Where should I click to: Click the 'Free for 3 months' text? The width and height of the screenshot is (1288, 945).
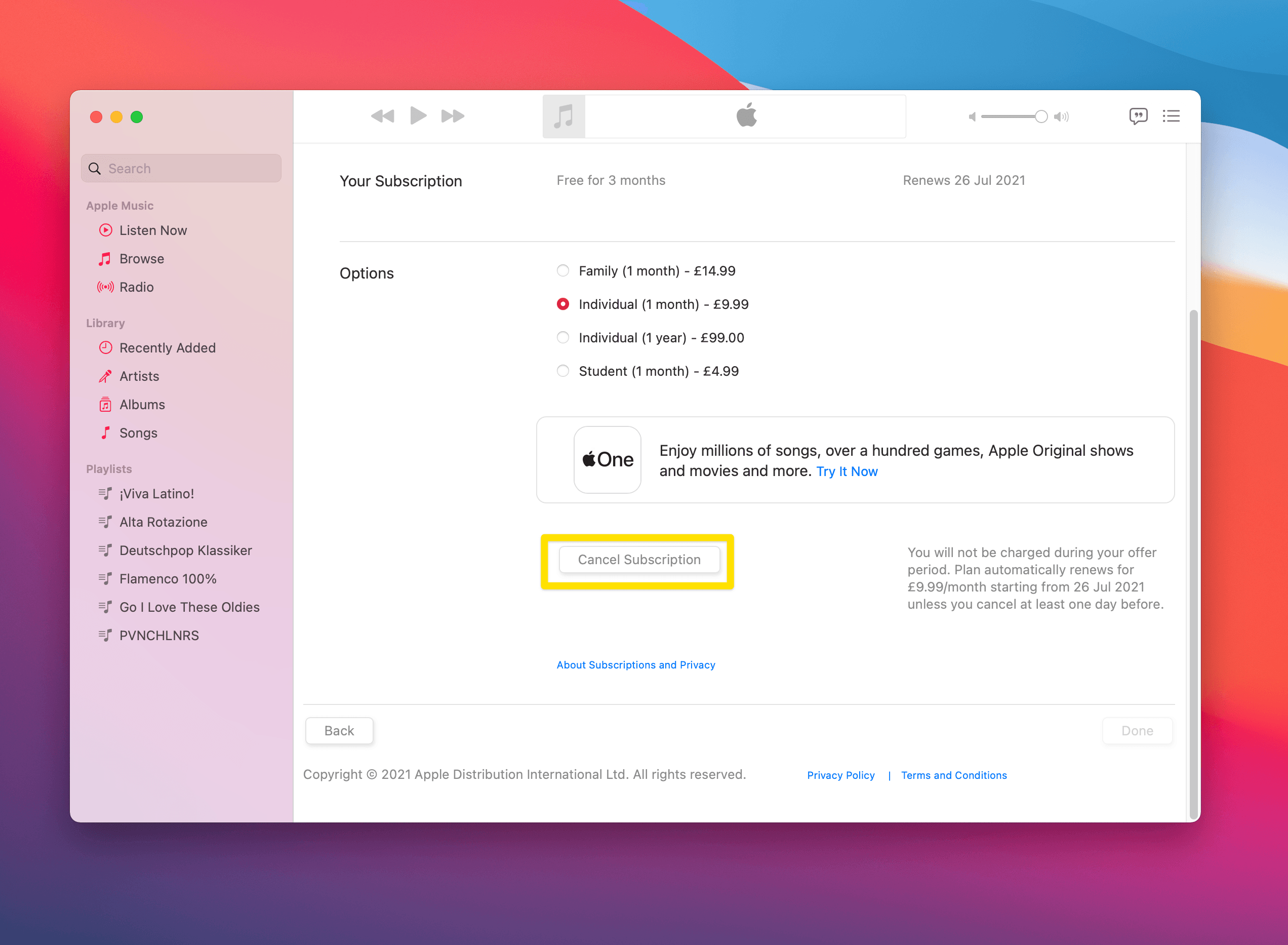[611, 181]
